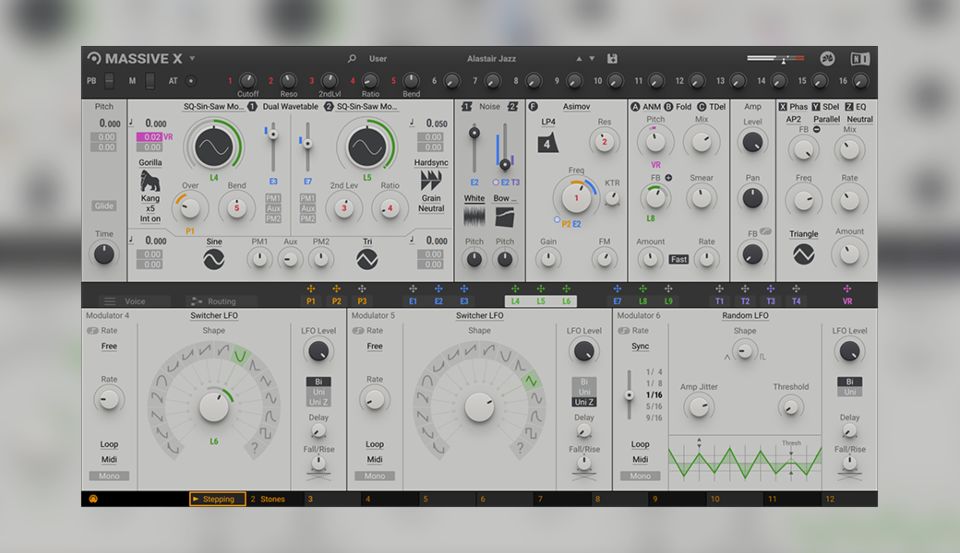The width and height of the screenshot is (960, 553).
Task: Click the Stepping performer slot
Action: pyautogui.click(x=217, y=499)
